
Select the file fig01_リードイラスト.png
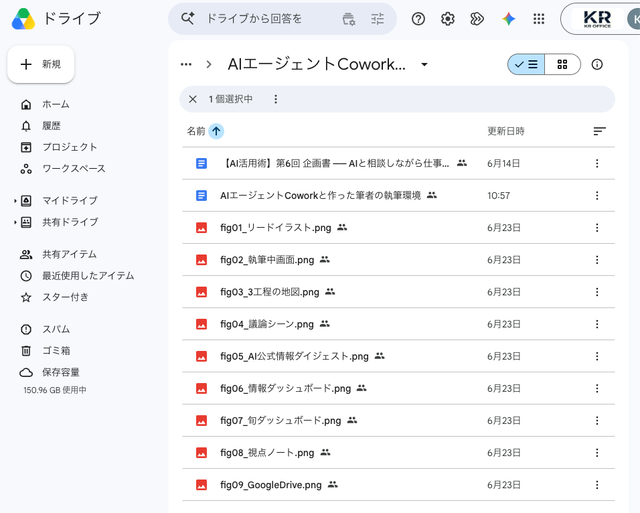click(x=398, y=228)
